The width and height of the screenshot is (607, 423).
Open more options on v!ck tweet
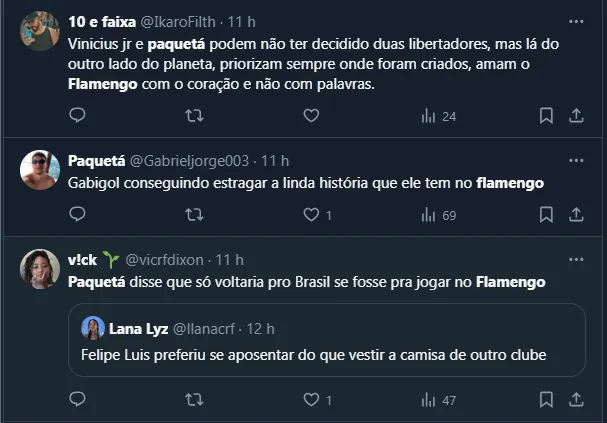point(576,258)
